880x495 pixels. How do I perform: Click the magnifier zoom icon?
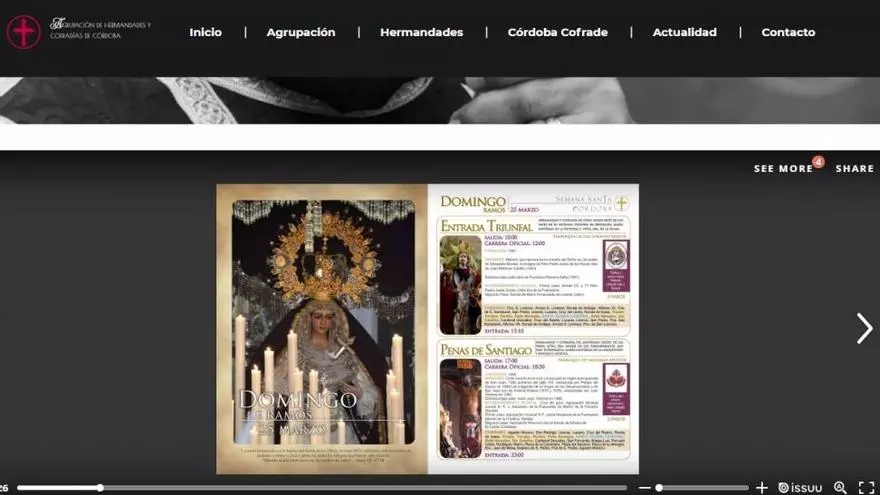840,488
